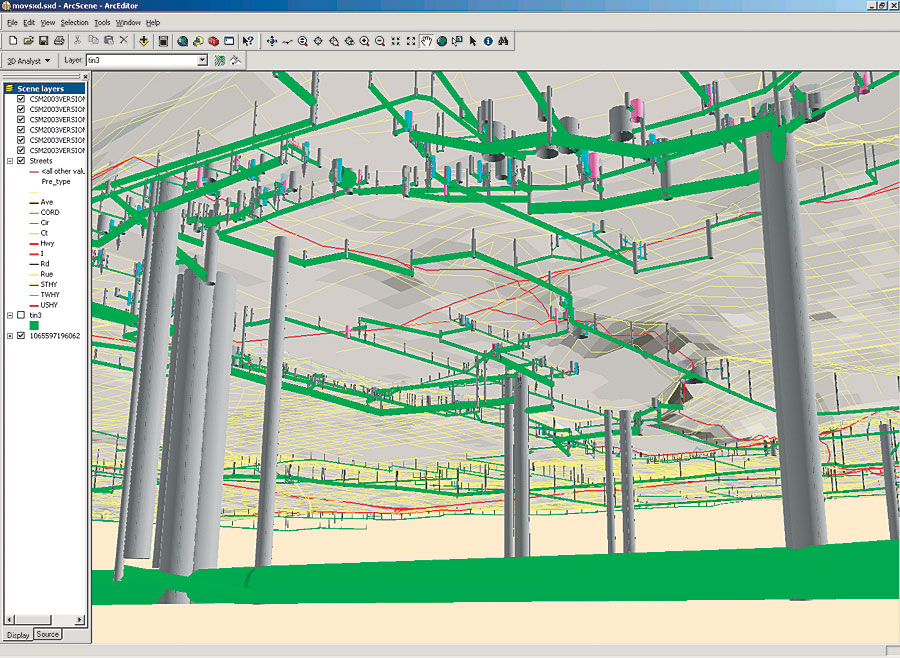The height and width of the screenshot is (658, 900).
Task: Open Find with the binoculars icon
Action: point(504,41)
